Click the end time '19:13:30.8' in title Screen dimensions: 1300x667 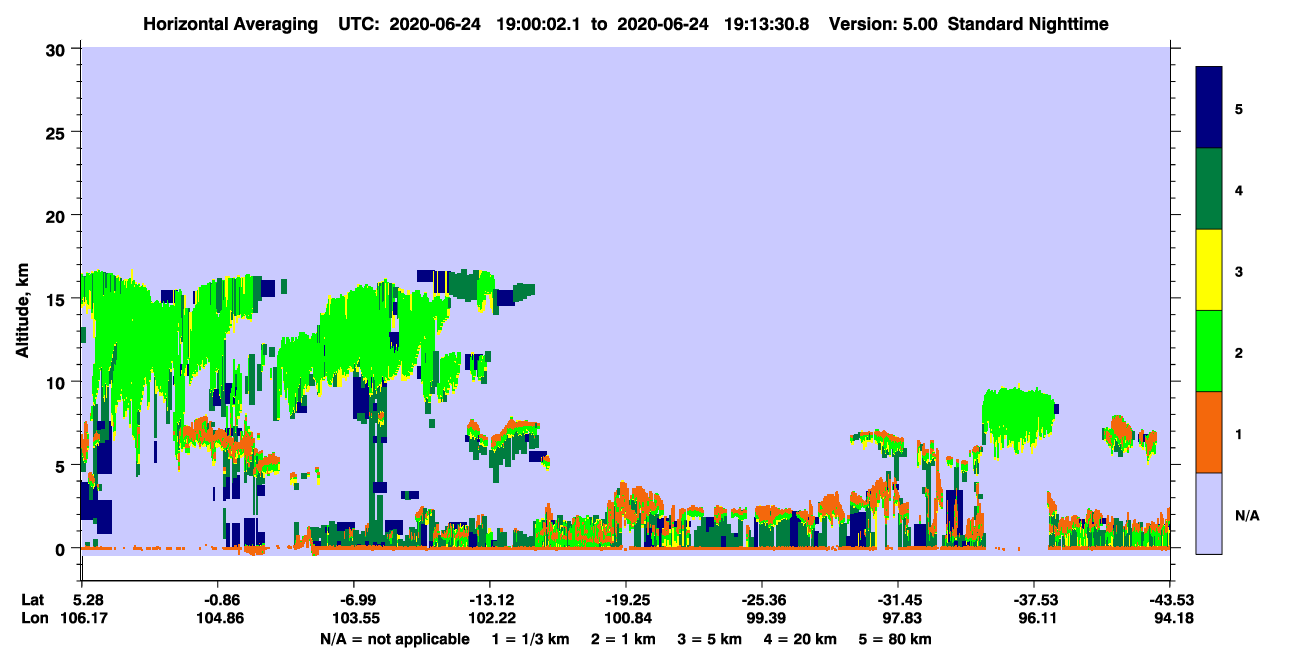coord(770,23)
